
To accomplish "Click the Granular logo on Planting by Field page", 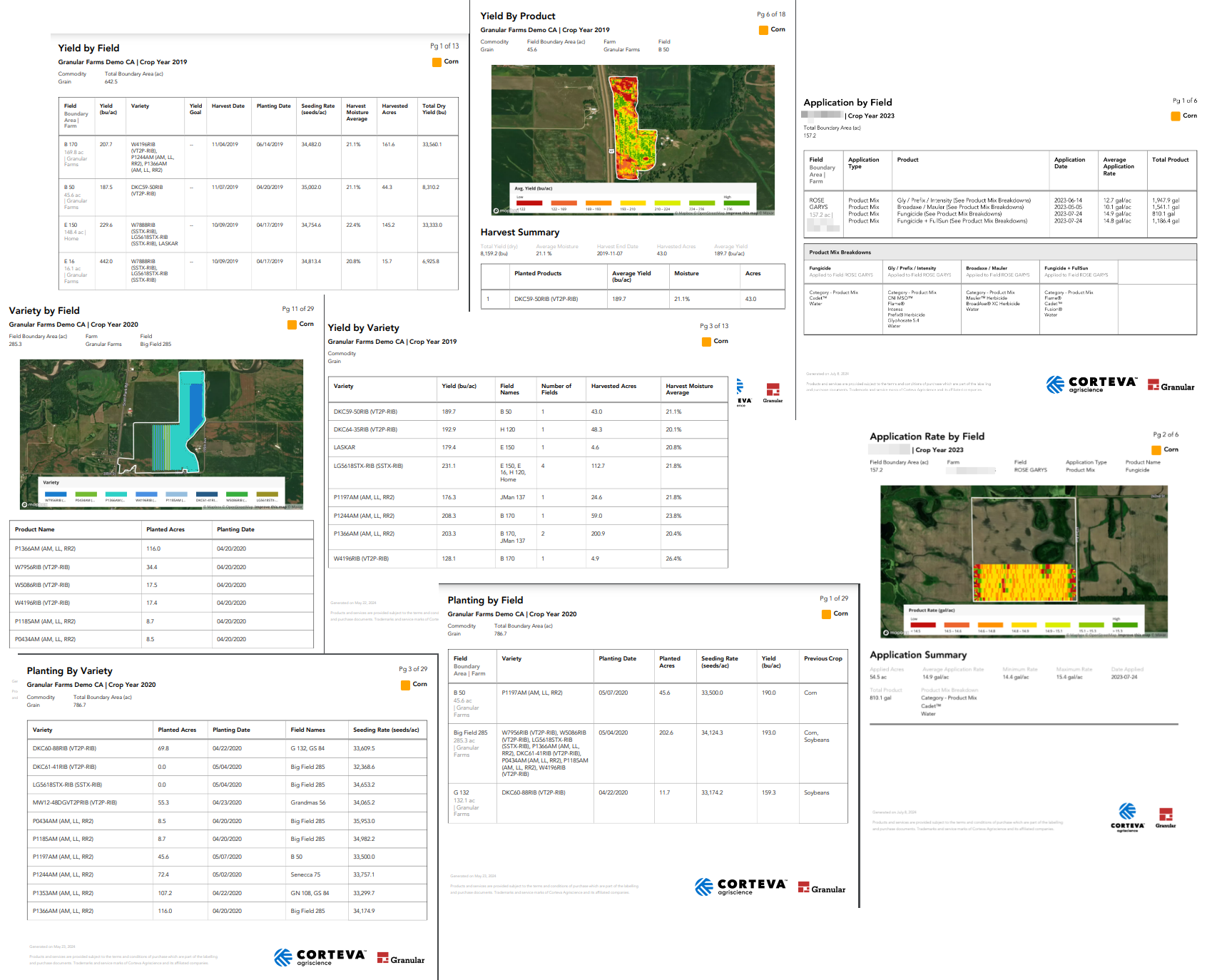I will [x=822, y=888].
